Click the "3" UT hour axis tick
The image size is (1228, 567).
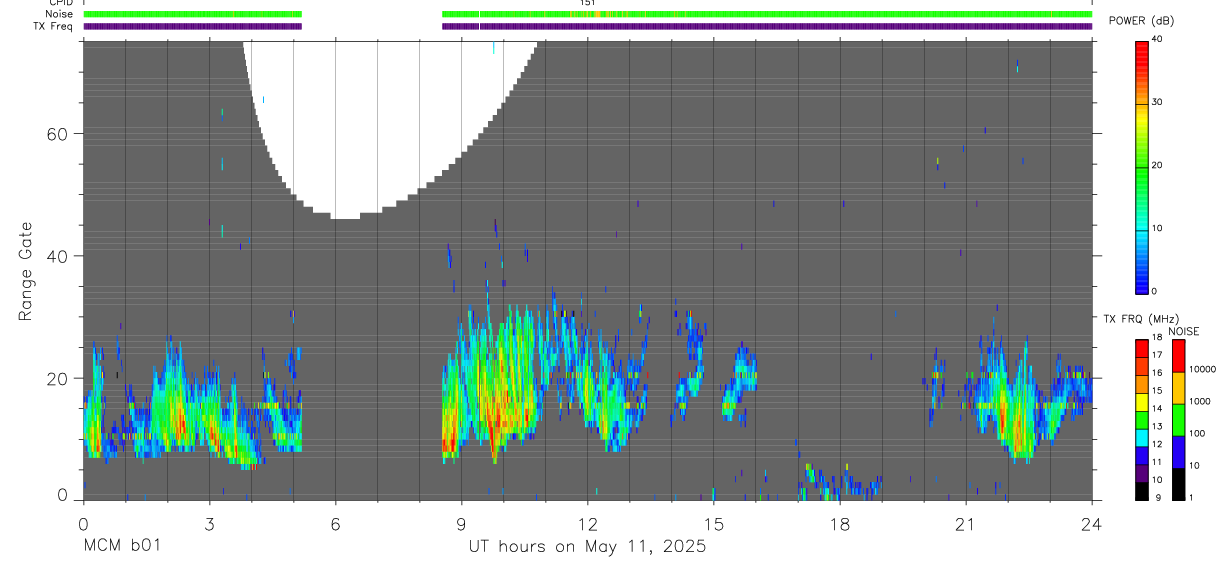(208, 523)
